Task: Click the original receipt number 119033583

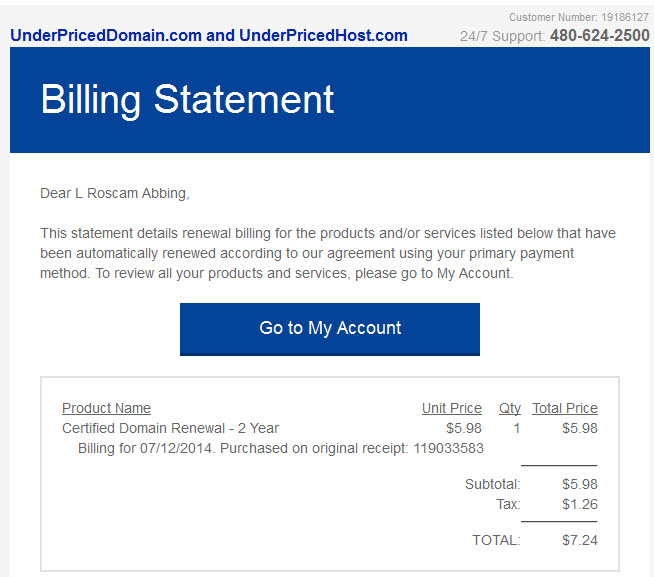Action: point(448,448)
